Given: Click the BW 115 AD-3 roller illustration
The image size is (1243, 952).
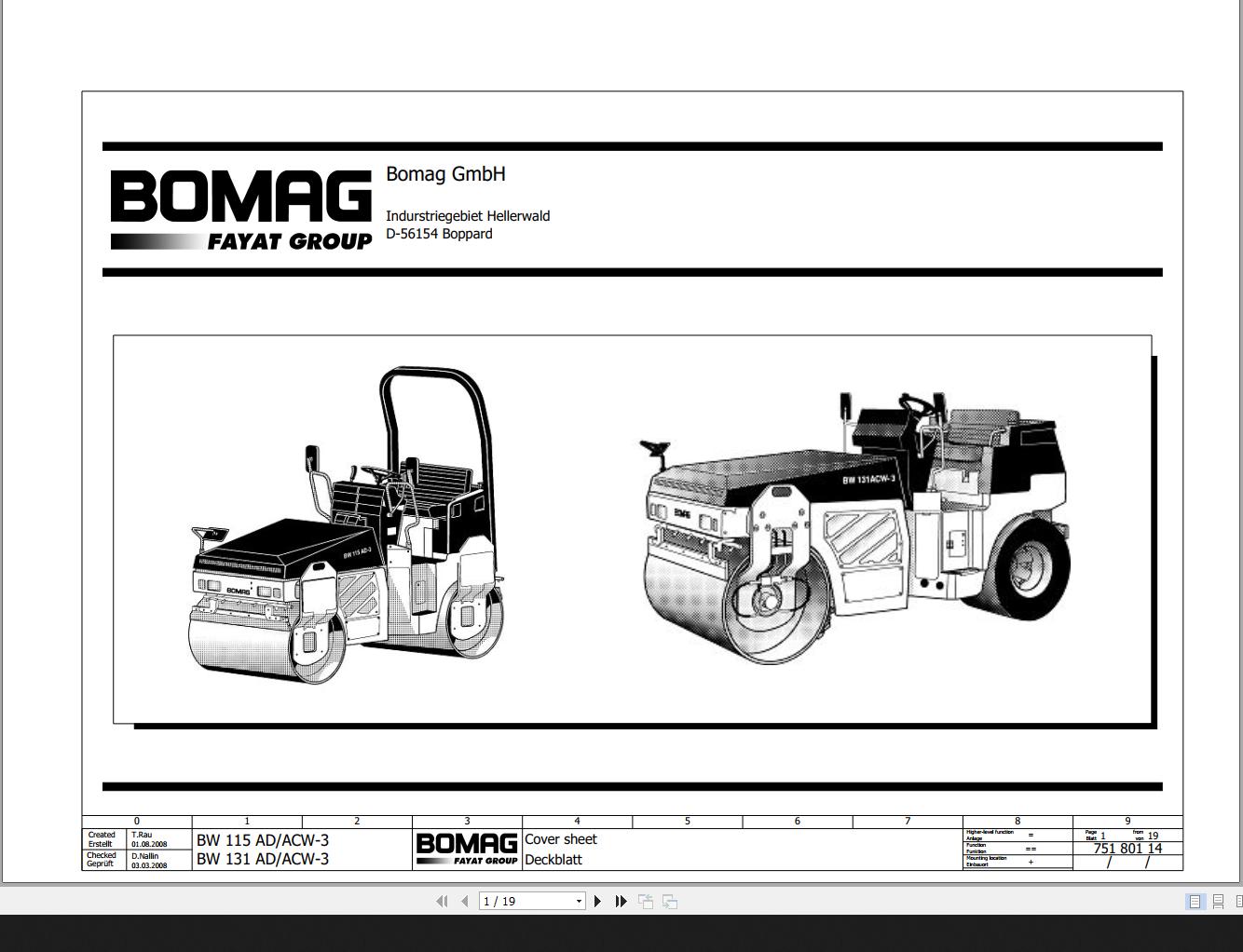Looking at the screenshot, I should click(x=347, y=524).
